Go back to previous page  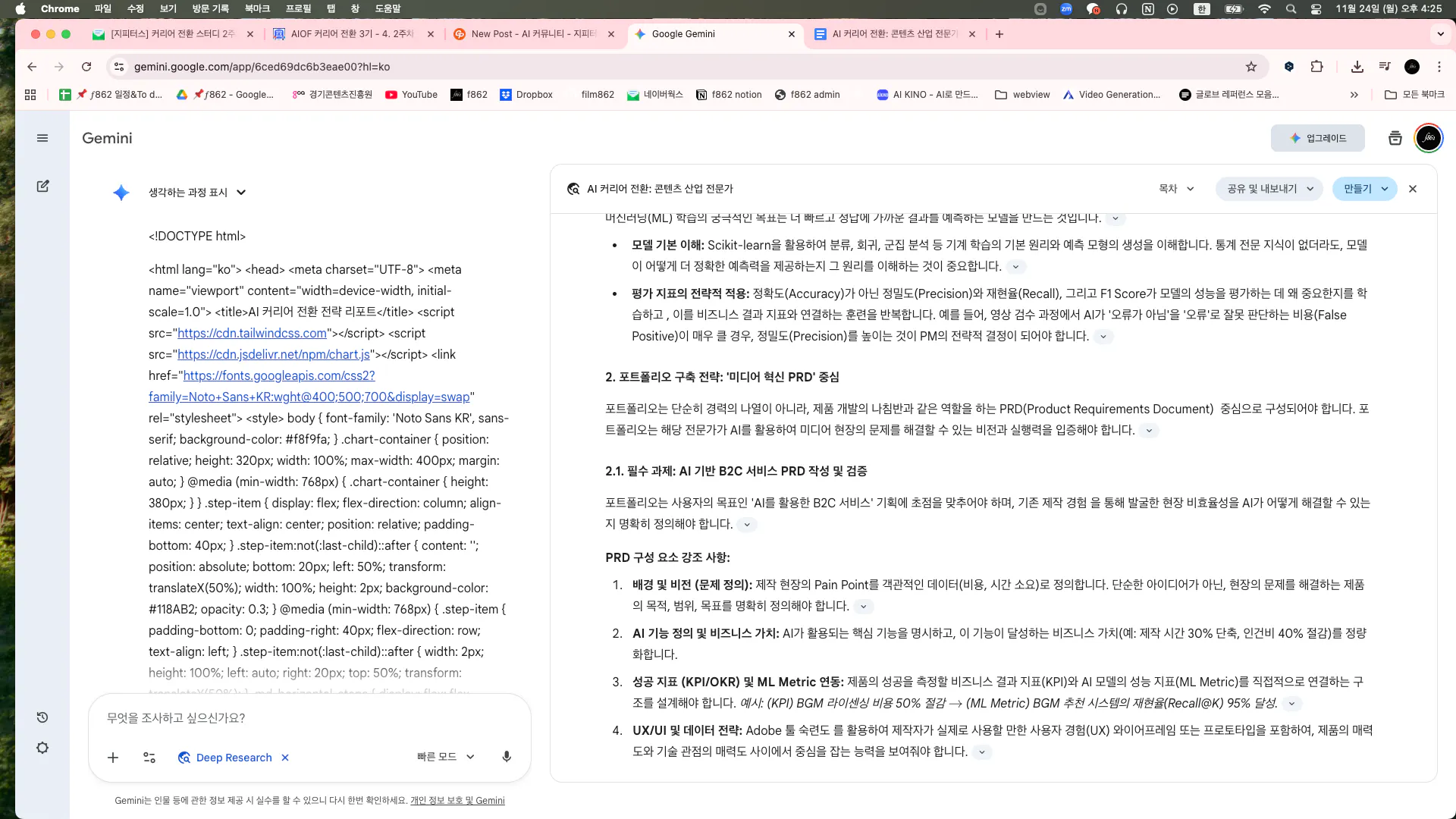tap(32, 67)
